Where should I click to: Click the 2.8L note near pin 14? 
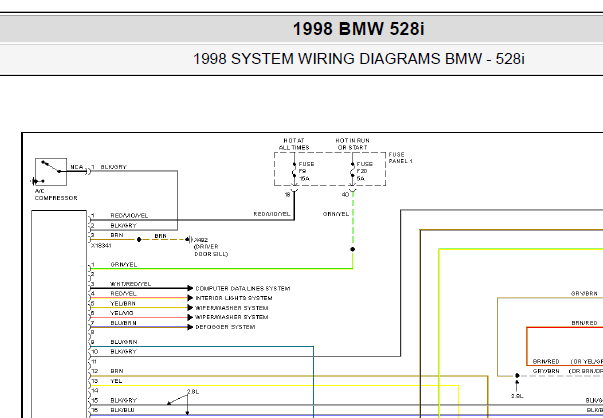pos(193,392)
